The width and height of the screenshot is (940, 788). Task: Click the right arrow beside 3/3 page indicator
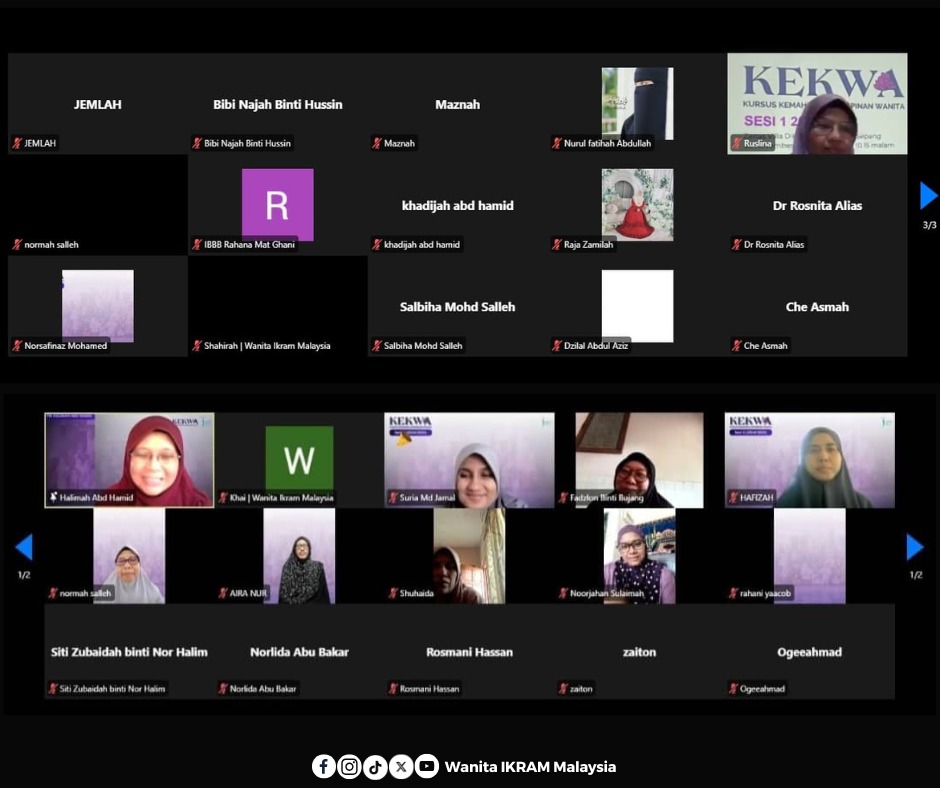click(x=929, y=195)
